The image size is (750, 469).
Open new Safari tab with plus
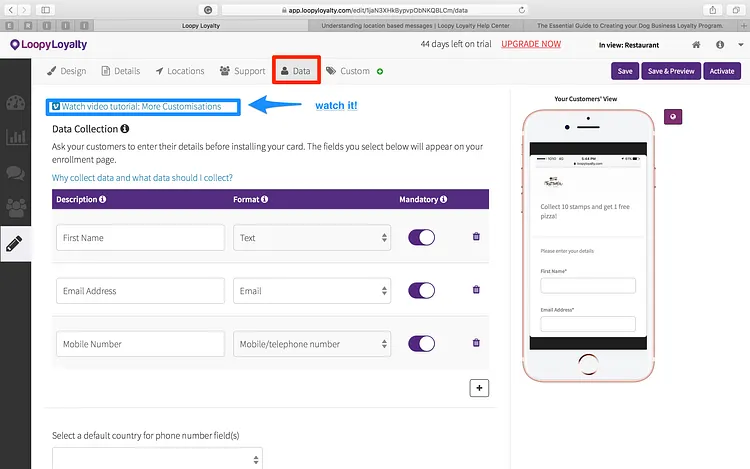pos(743,25)
